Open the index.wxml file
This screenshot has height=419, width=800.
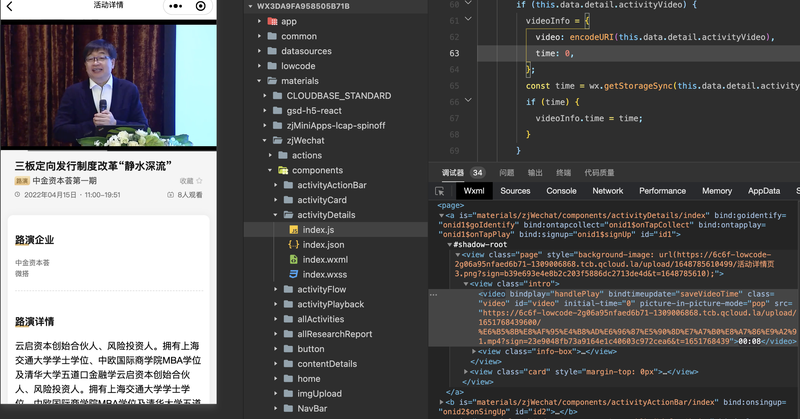pyautogui.click(x=324, y=259)
